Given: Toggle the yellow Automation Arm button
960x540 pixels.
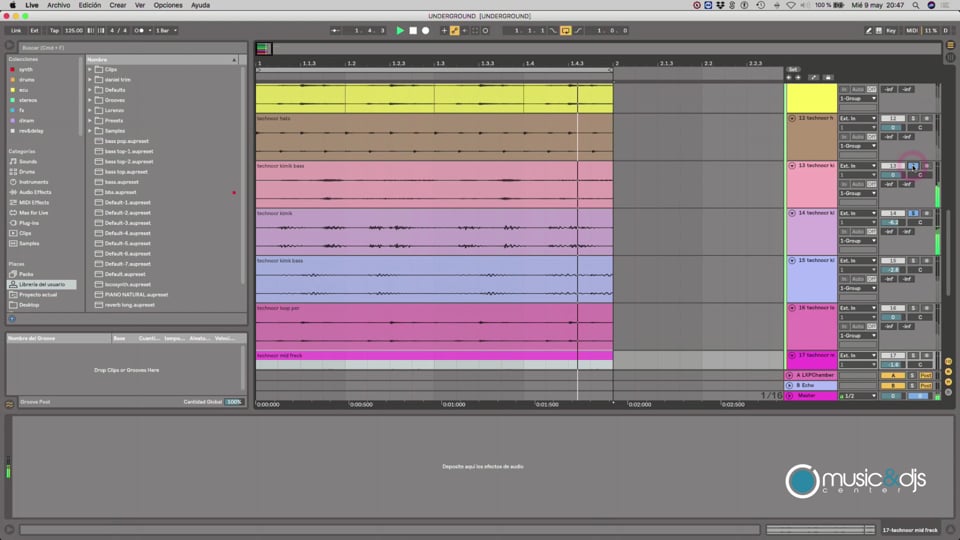Looking at the screenshot, I should [x=454, y=30].
